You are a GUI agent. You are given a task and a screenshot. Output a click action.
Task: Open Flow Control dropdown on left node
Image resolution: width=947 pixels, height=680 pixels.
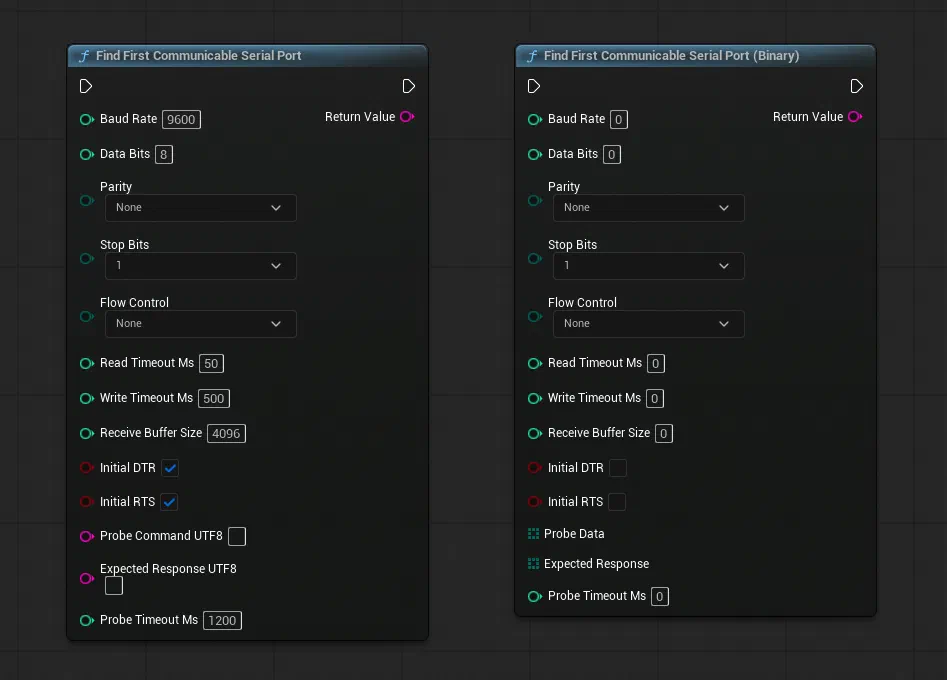coord(201,324)
